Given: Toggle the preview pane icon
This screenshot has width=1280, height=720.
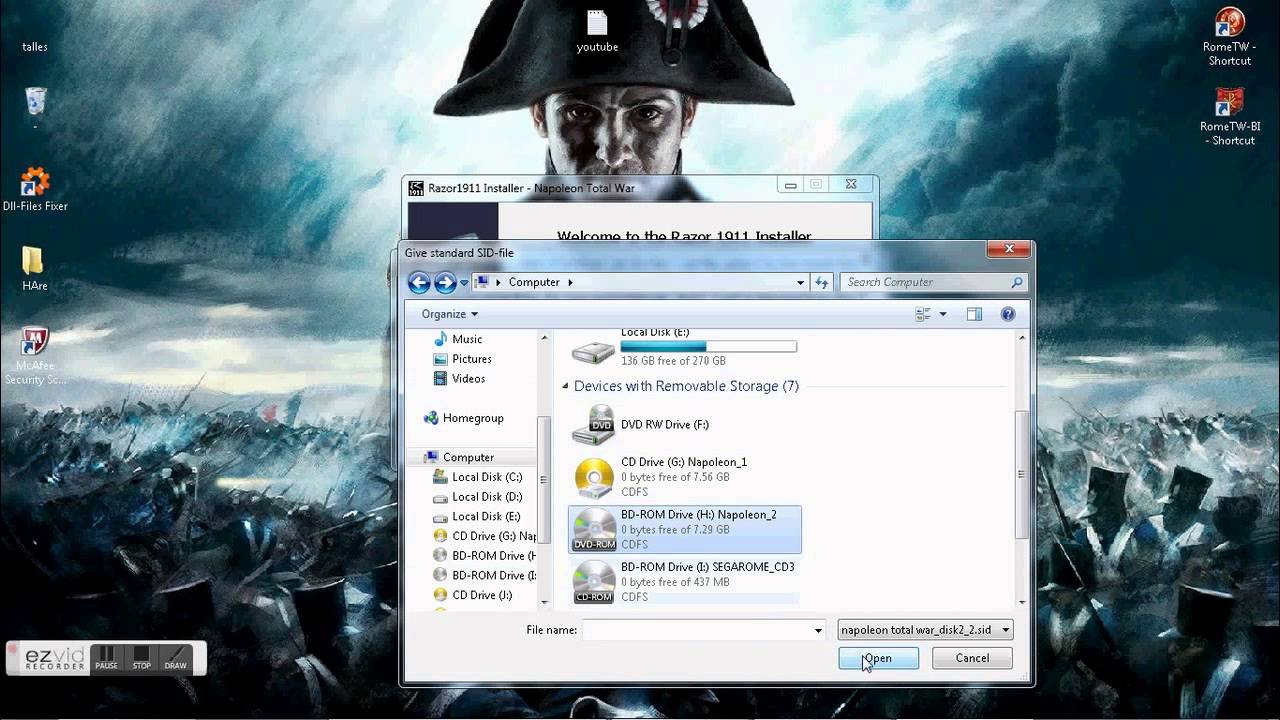Looking at the screenshot, I should coord(974,314).
